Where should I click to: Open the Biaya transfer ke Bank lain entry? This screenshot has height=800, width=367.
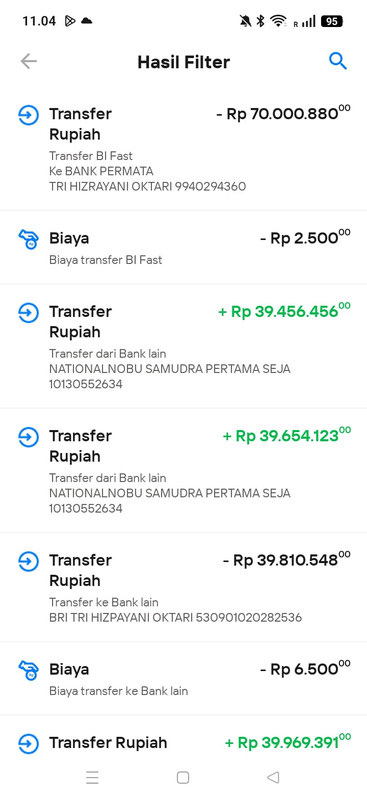[183, 679]
